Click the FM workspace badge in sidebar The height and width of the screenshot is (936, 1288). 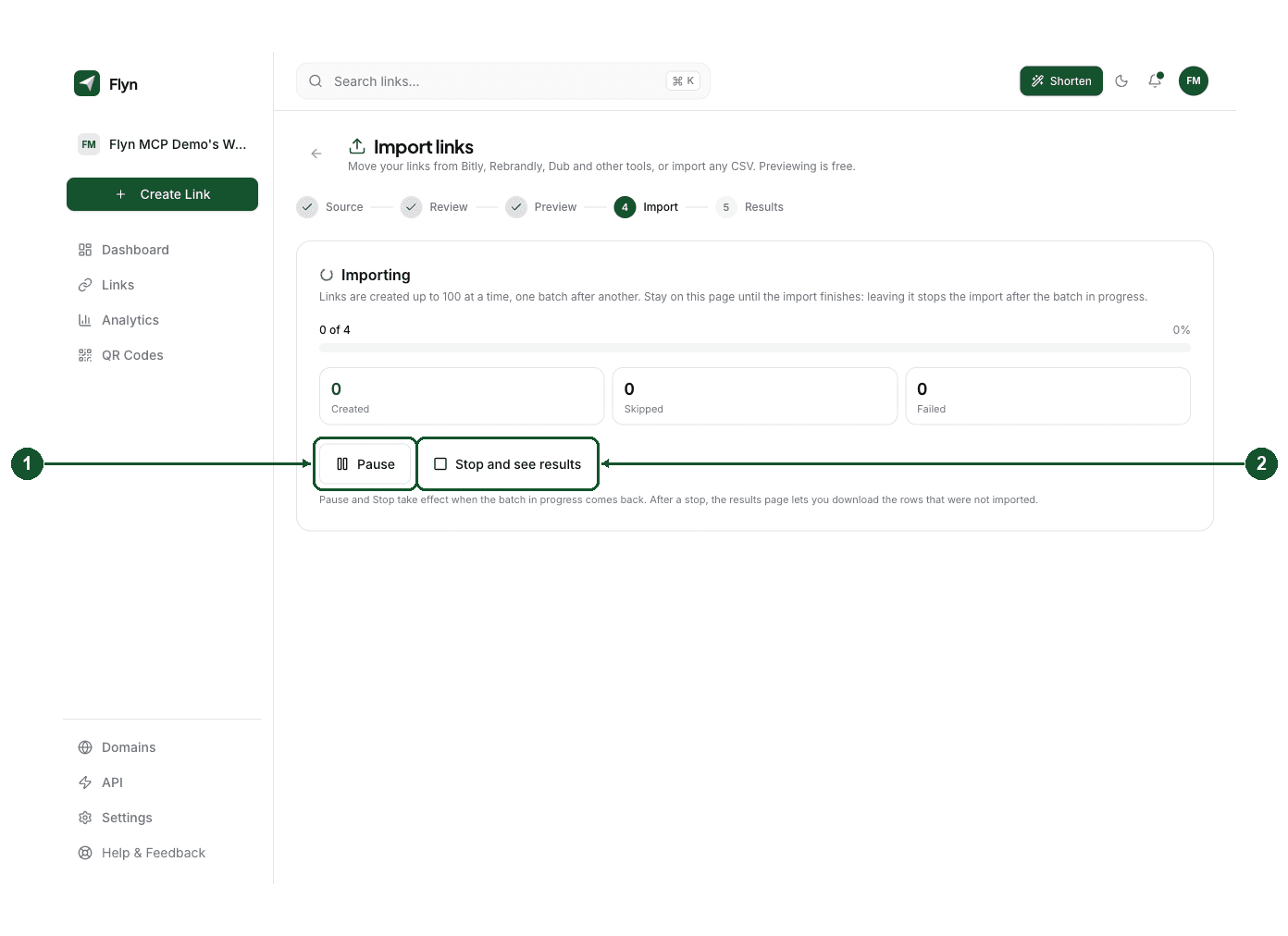(x=89, y=144)
